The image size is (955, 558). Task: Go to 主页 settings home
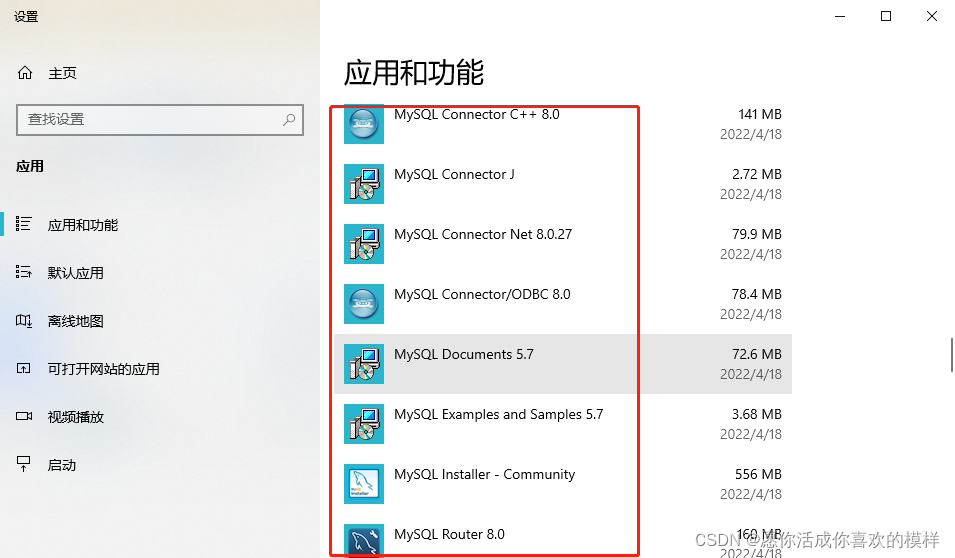pos(62,73)
